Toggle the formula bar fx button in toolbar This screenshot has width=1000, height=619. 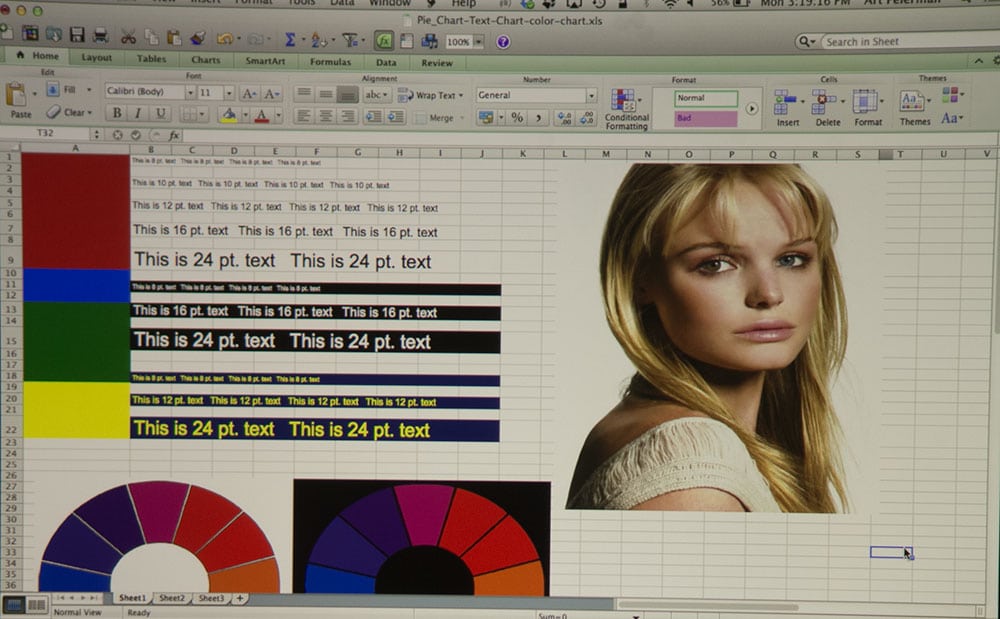383,41
